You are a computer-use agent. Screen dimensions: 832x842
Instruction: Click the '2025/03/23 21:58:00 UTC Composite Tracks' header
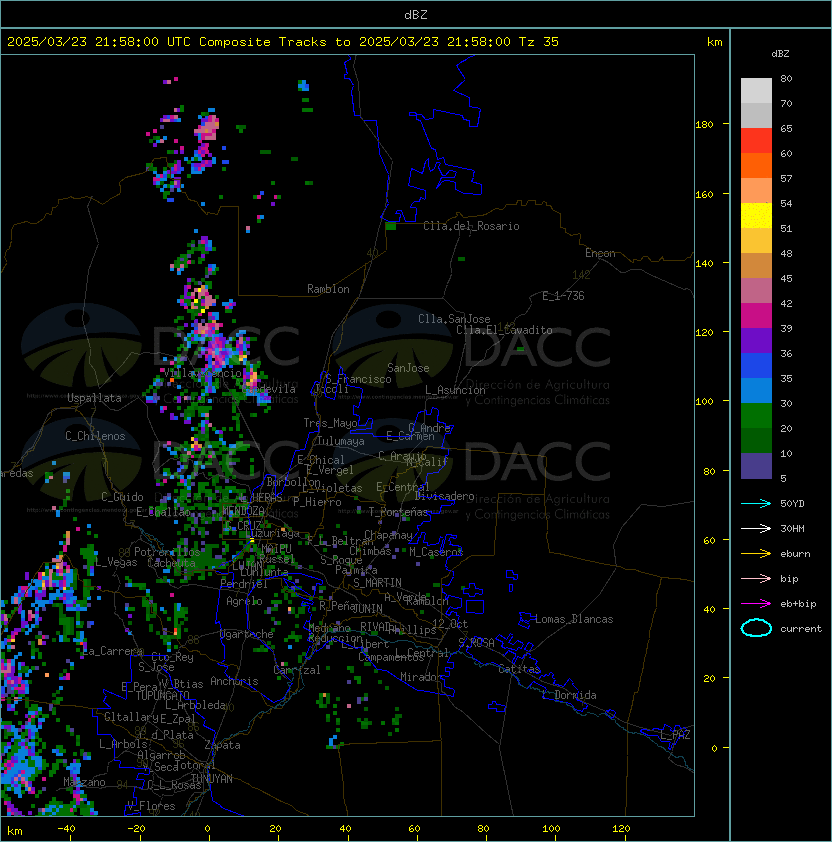click(167, 42)
